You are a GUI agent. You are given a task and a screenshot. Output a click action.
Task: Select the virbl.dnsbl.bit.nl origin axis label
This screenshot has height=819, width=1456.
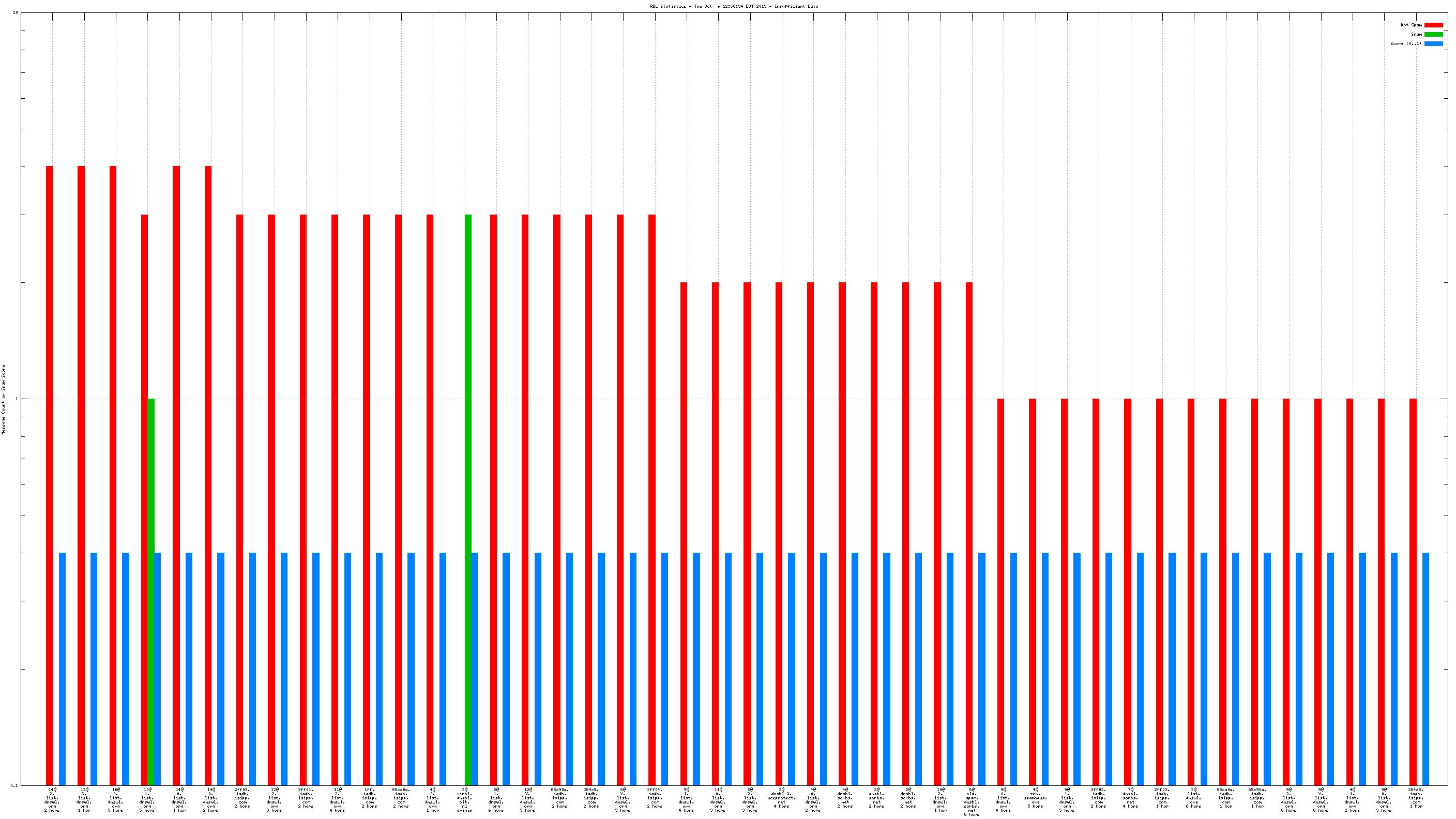coord(465,799)
